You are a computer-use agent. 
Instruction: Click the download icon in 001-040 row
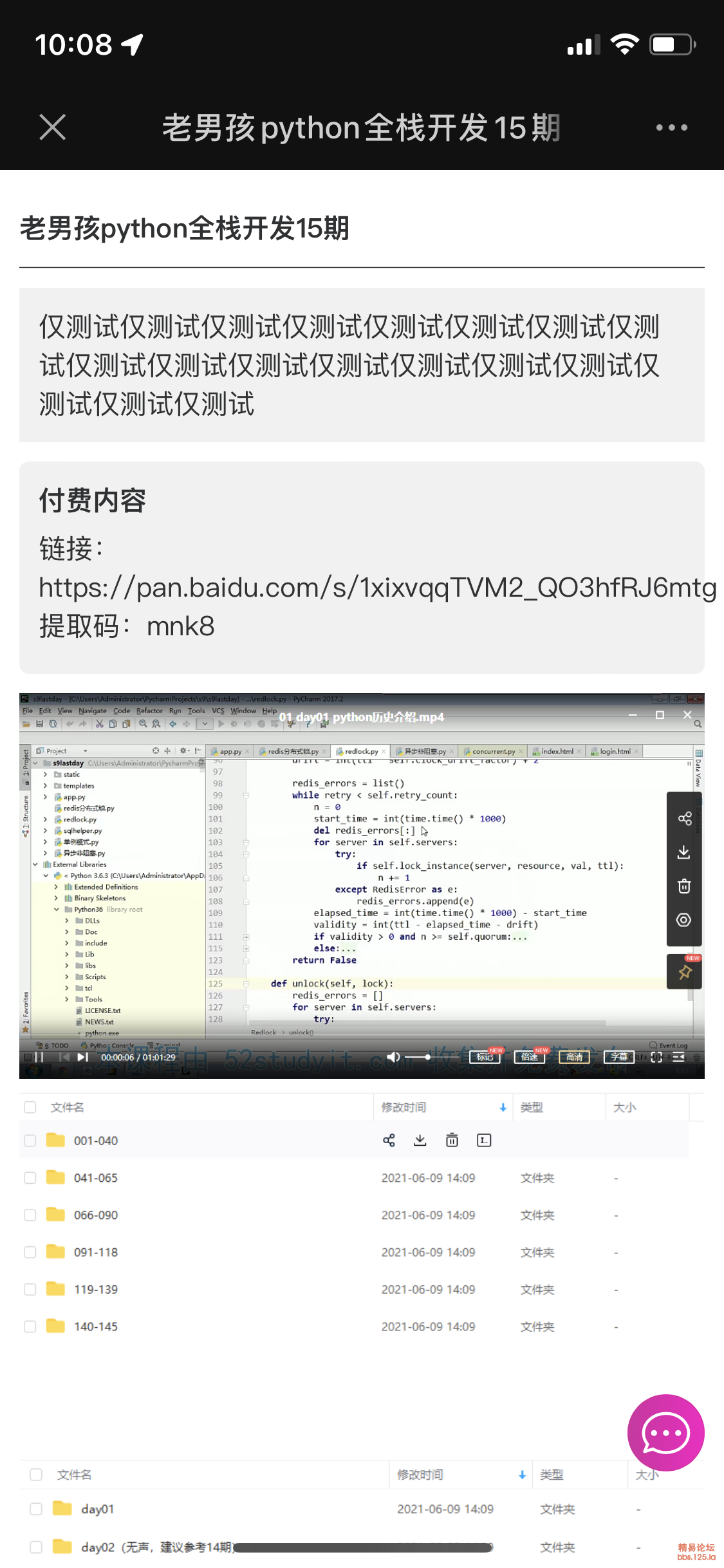pyautogui.click(x=420, y=1141)
